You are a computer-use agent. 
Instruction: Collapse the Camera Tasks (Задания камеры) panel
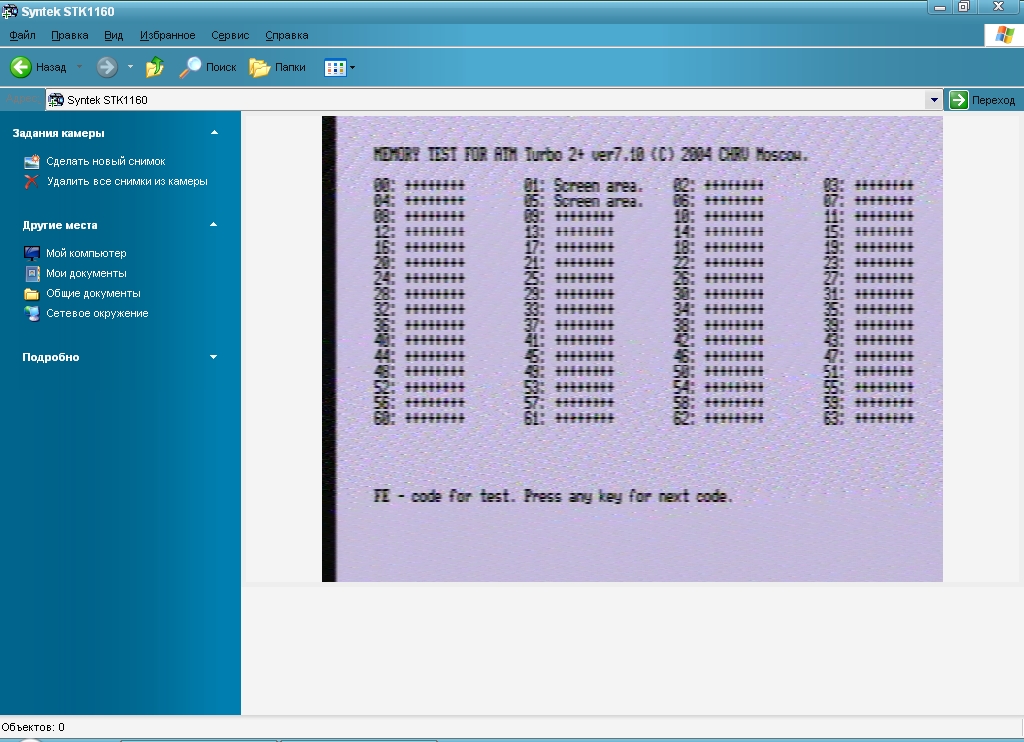tap(214, 132)
